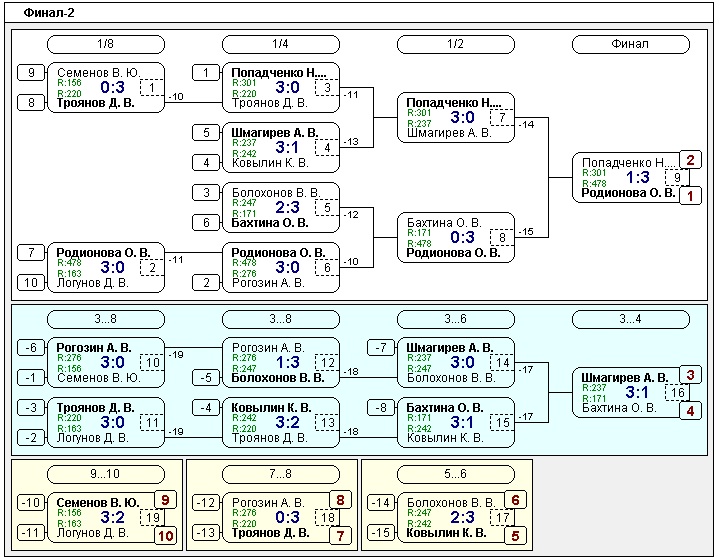
Task: Click red place box 1 by Родионова О. В.
Action: click(x=691, y=197)
